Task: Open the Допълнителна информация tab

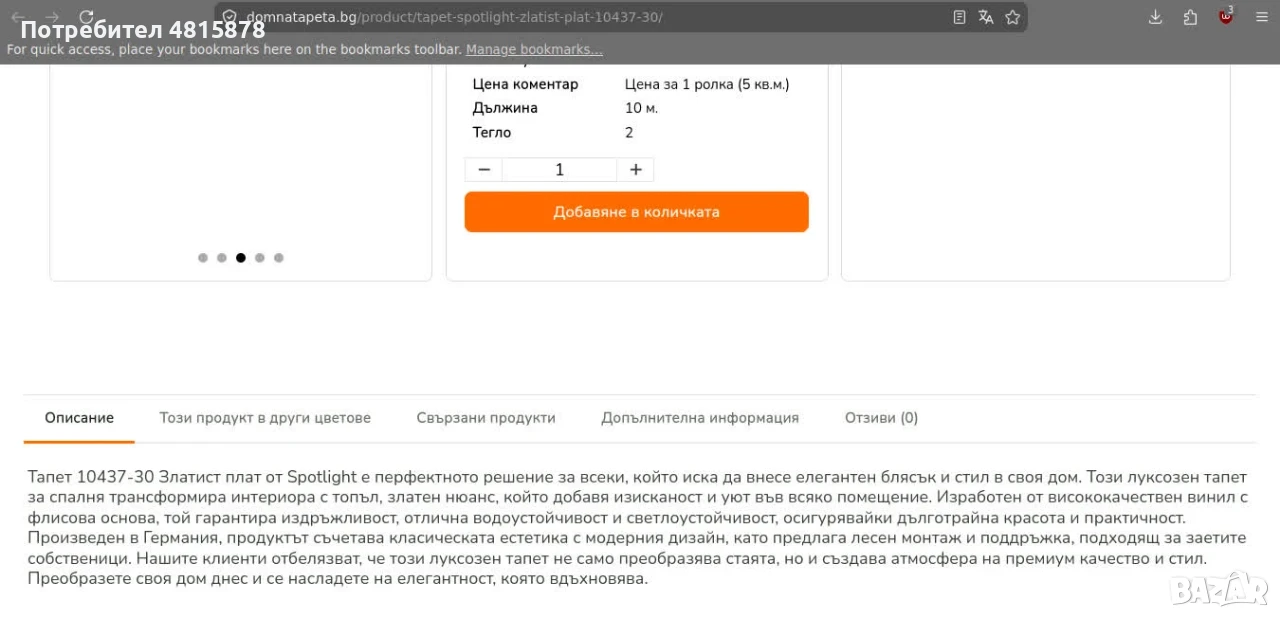Action: click(700, 418)
